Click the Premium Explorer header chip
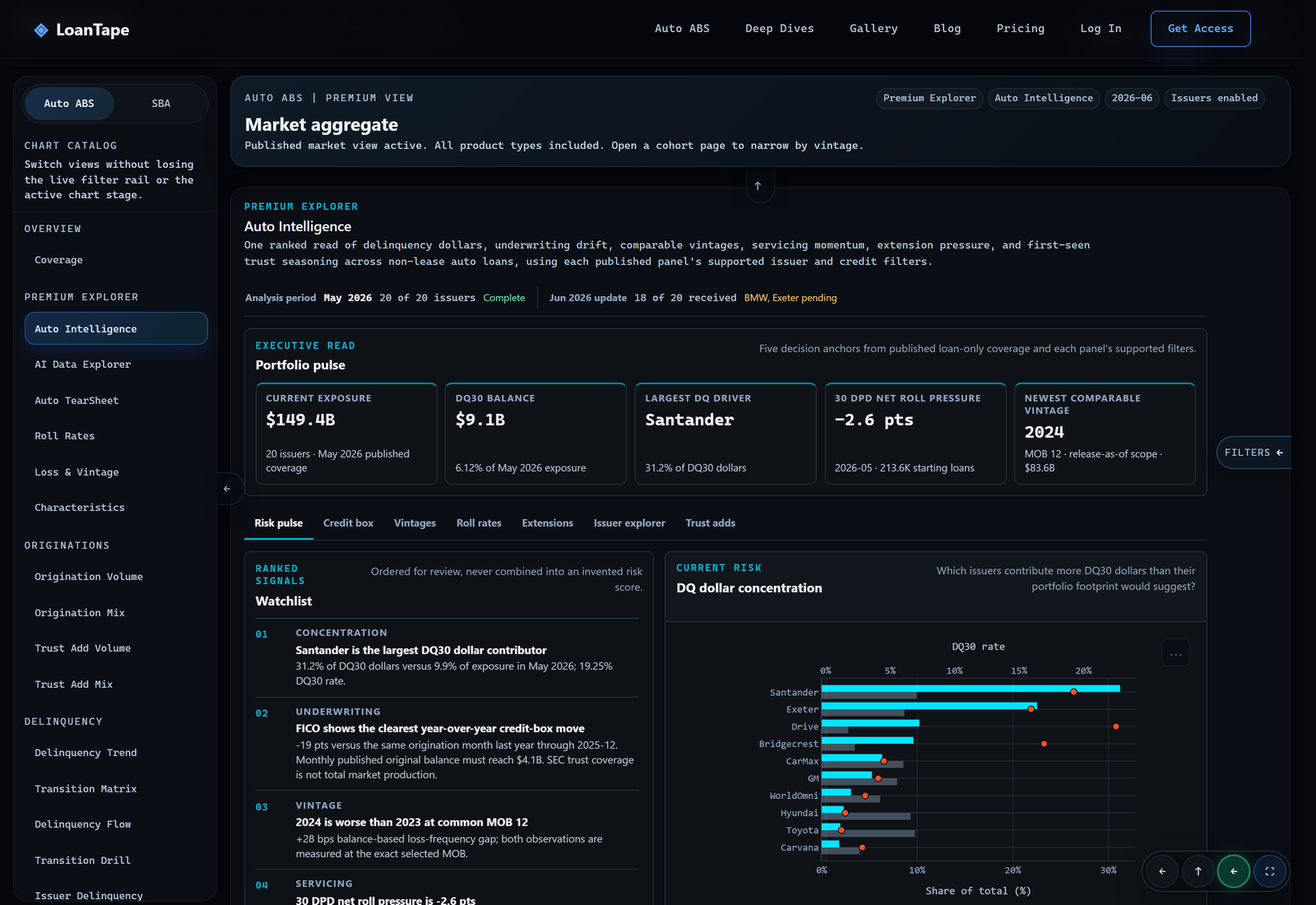The image size is (1316, 905). (x=929, y=99)
